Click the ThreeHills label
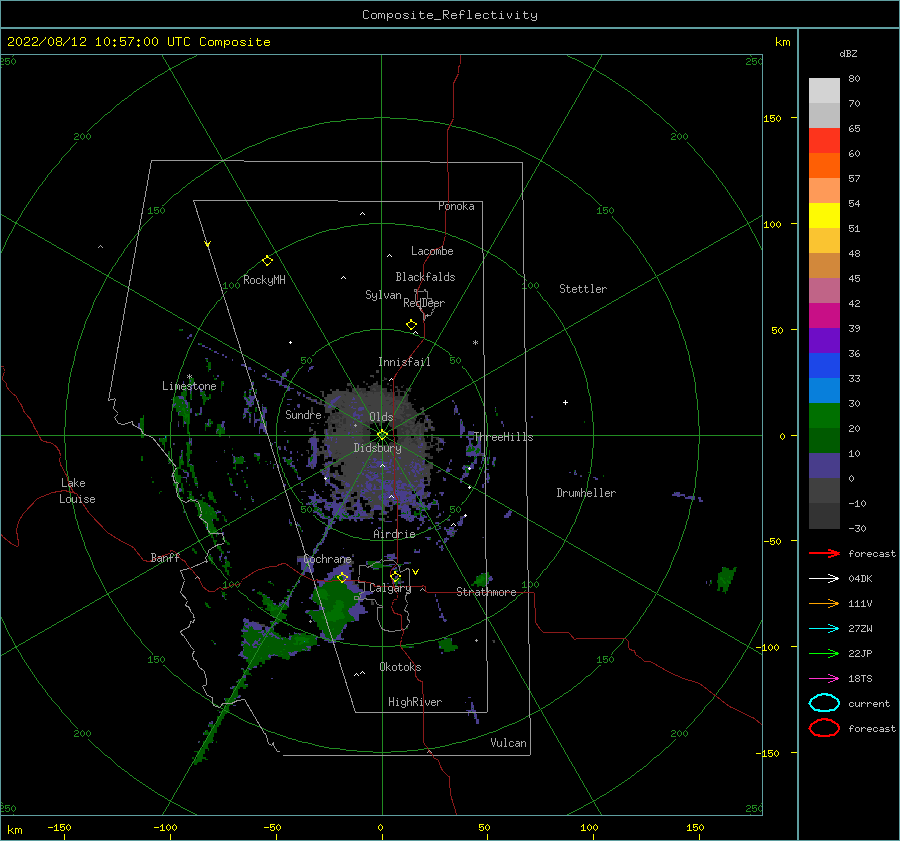Screen dimensions: 900x841 [x=503, y=437]
